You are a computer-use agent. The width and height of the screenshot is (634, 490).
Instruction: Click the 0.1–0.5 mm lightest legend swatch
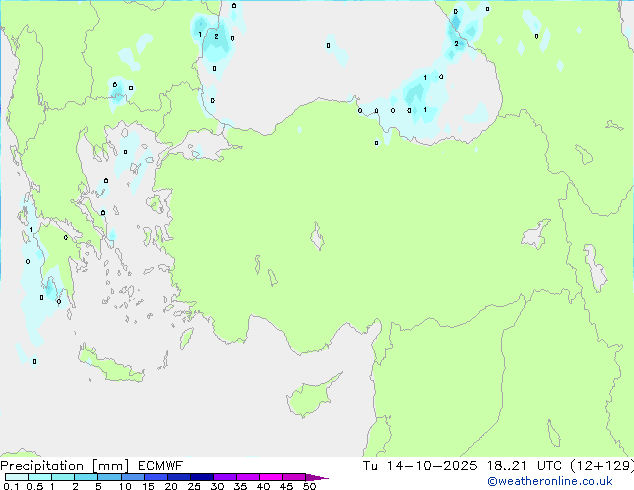tap(17, 477)
